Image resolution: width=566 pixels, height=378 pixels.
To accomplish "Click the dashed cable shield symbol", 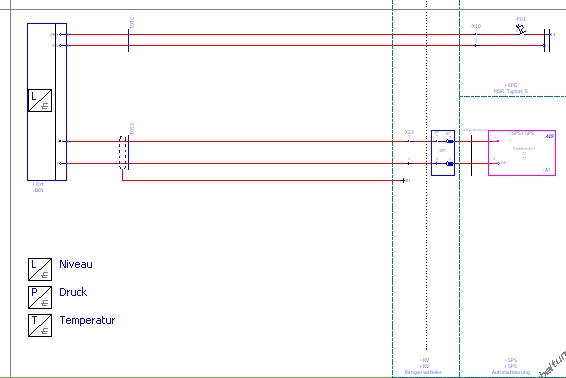I will coord(123,153).
